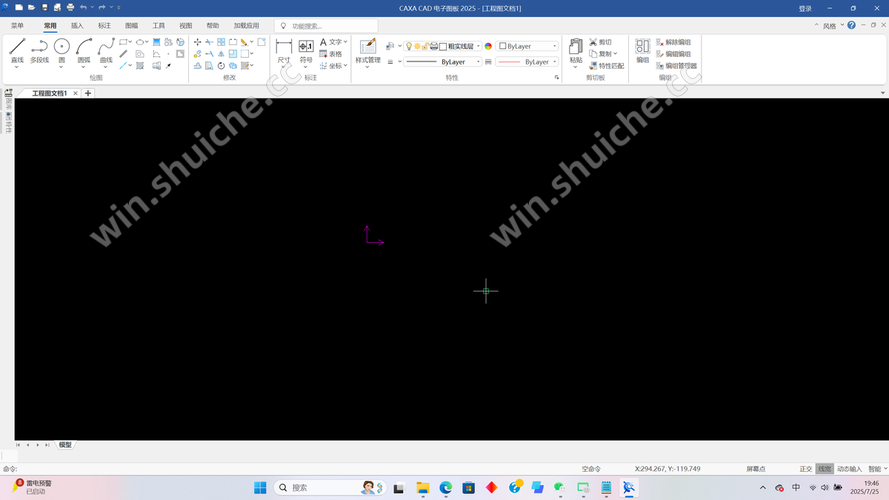Select the ellipse drawing tool
This screenshot has width=889, height=500.
(x=139, y=42)
